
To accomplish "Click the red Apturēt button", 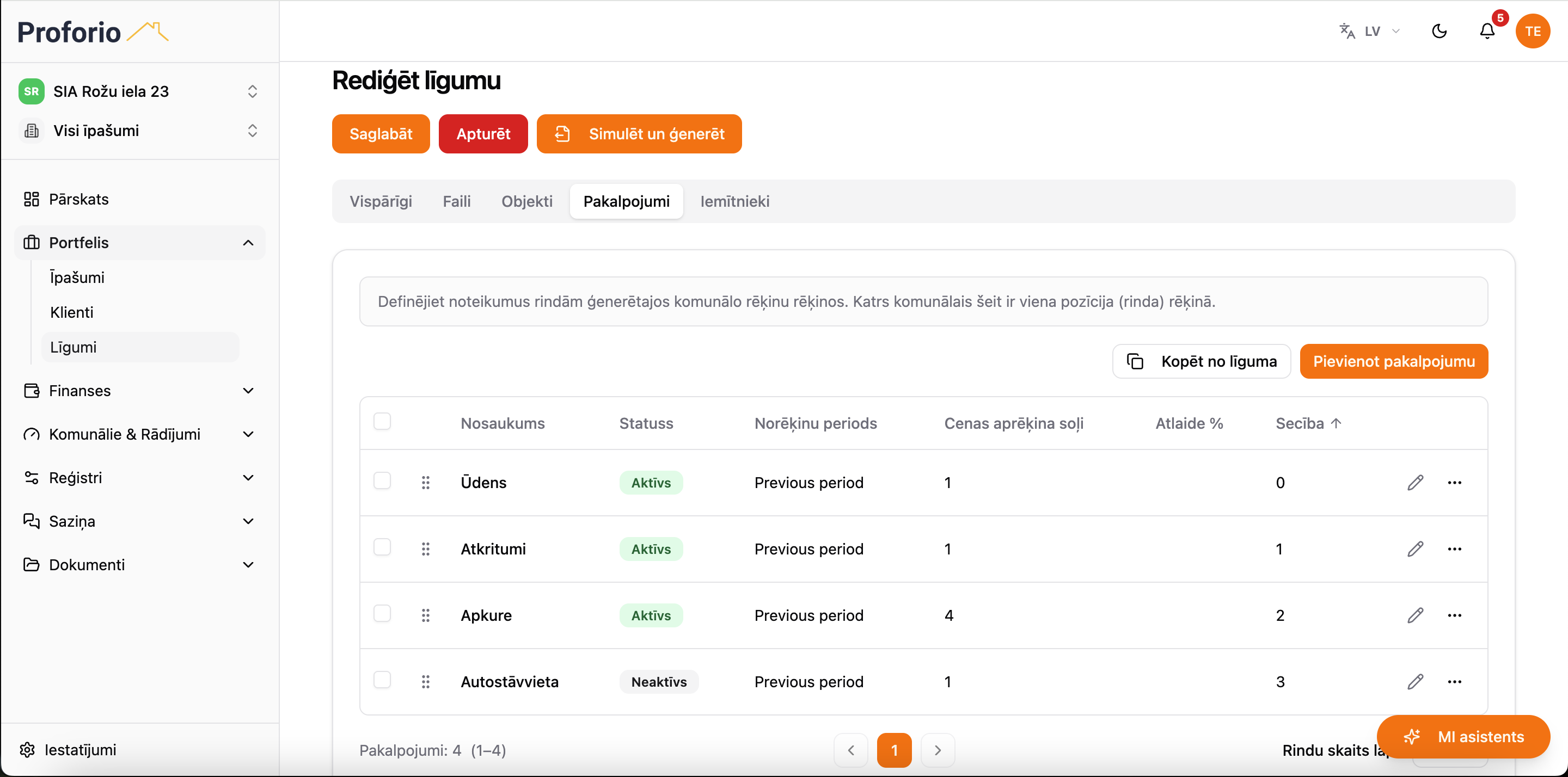I will (483, 134).
